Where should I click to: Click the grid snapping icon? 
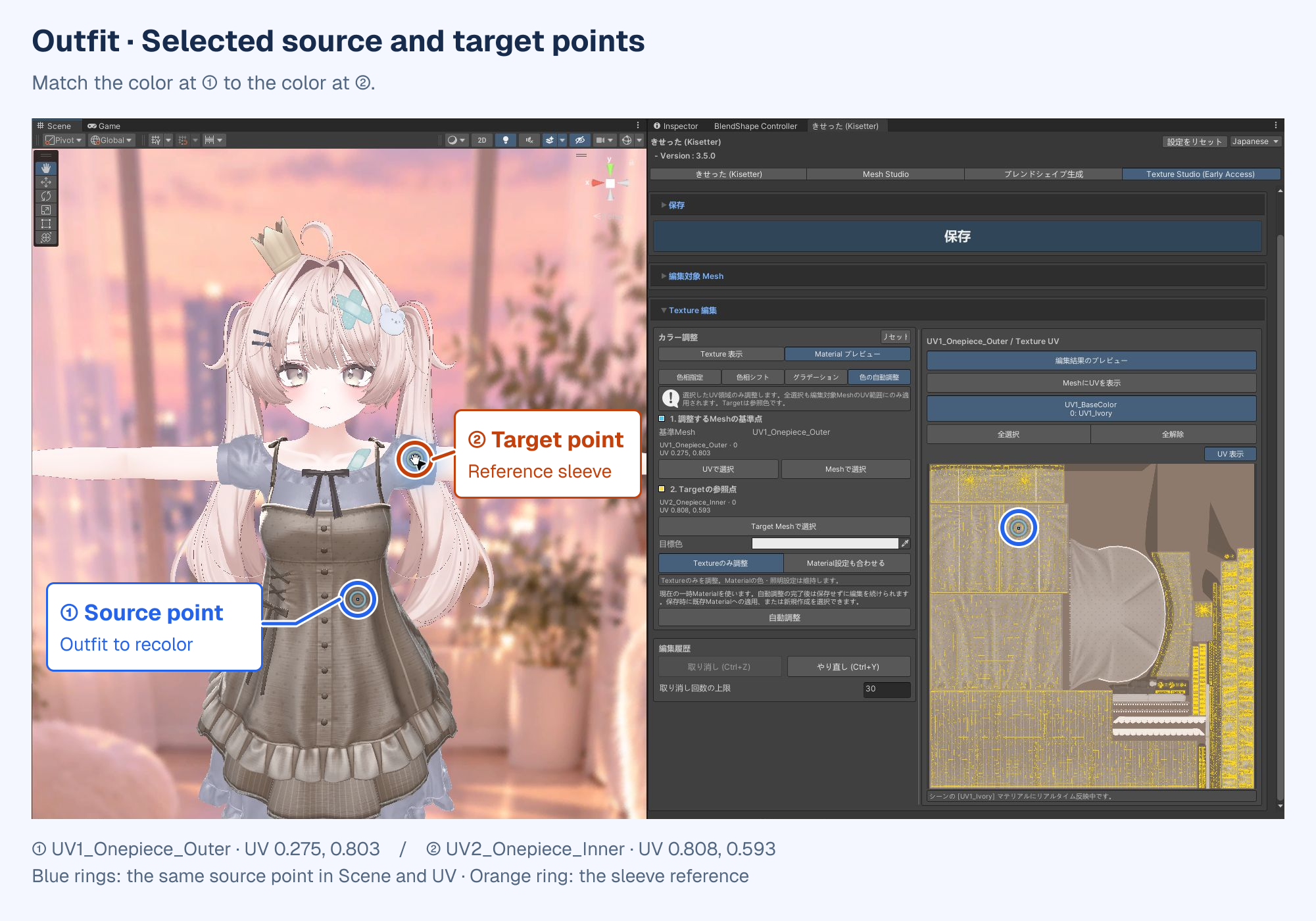pyautogui.click(x=156, y=140)
